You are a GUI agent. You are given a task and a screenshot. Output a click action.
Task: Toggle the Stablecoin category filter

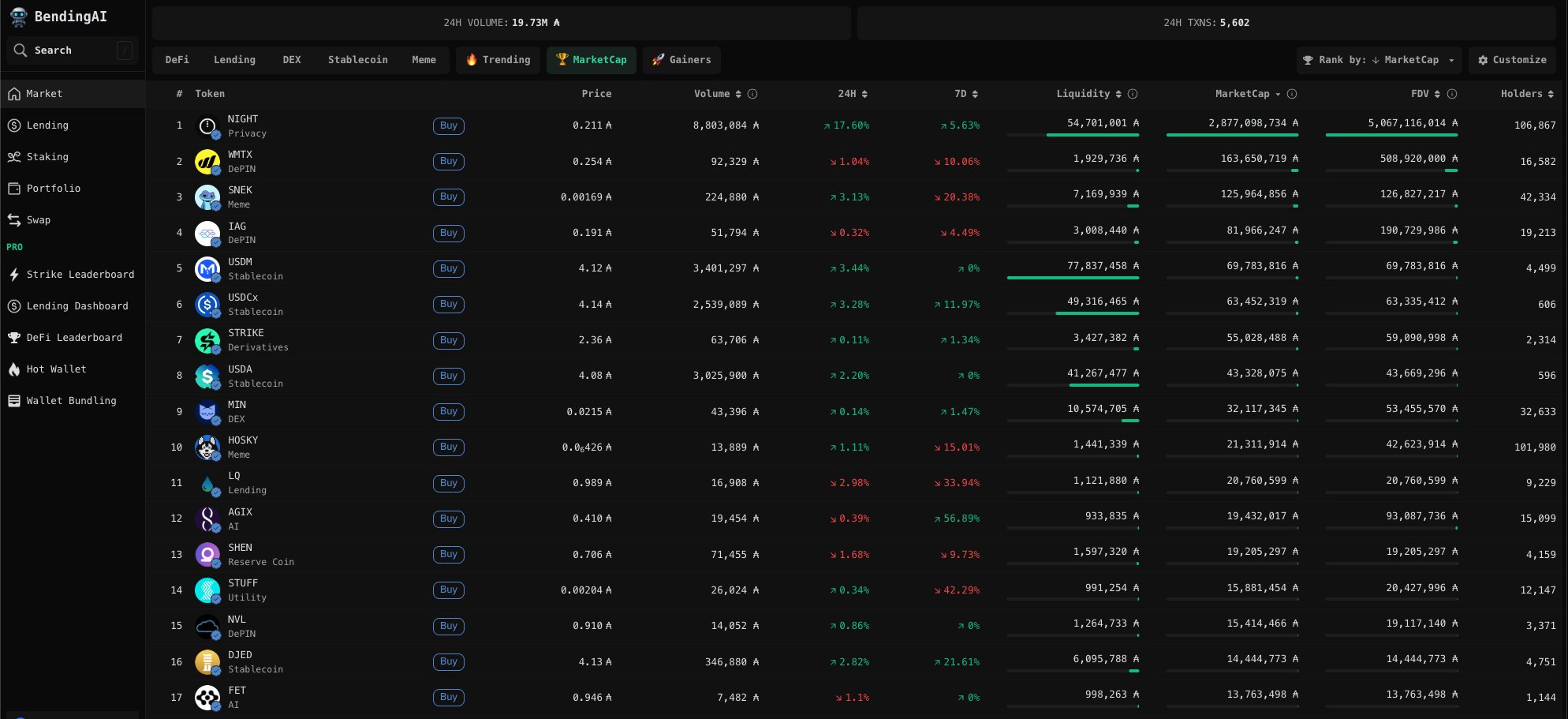(x=357, y=60)
